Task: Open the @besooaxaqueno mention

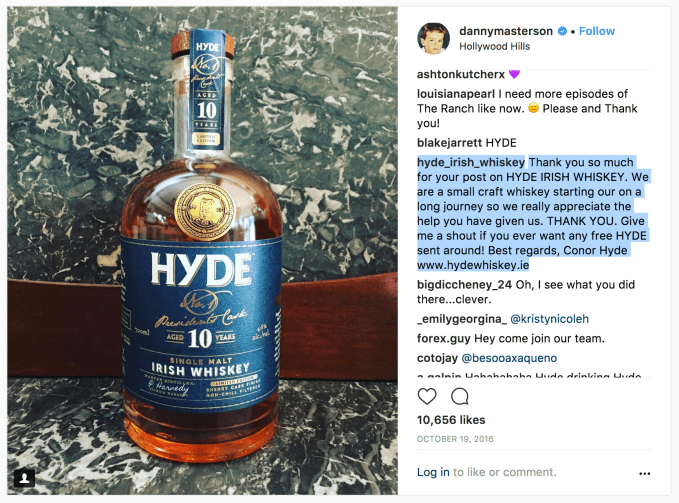Action: [x=509, y=358]
